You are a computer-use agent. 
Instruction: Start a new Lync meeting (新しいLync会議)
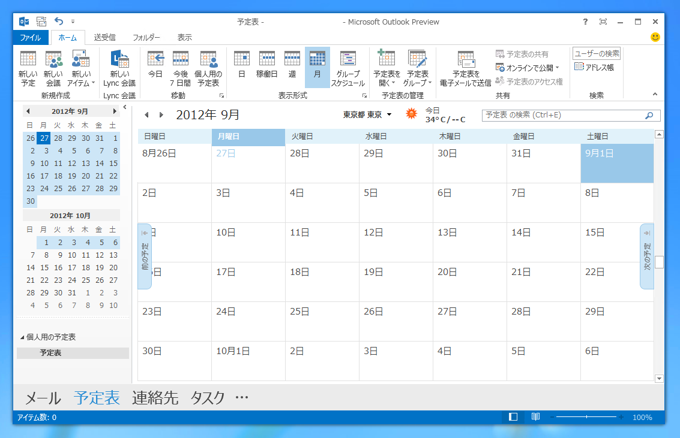[119, 68]
